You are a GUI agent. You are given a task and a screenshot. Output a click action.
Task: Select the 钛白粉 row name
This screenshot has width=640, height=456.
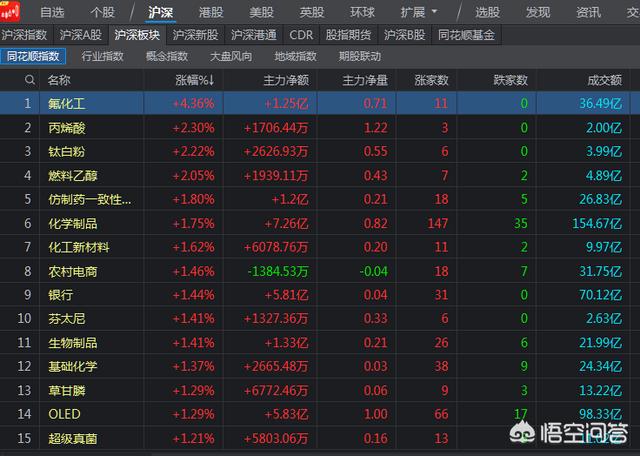pos(67,152)
